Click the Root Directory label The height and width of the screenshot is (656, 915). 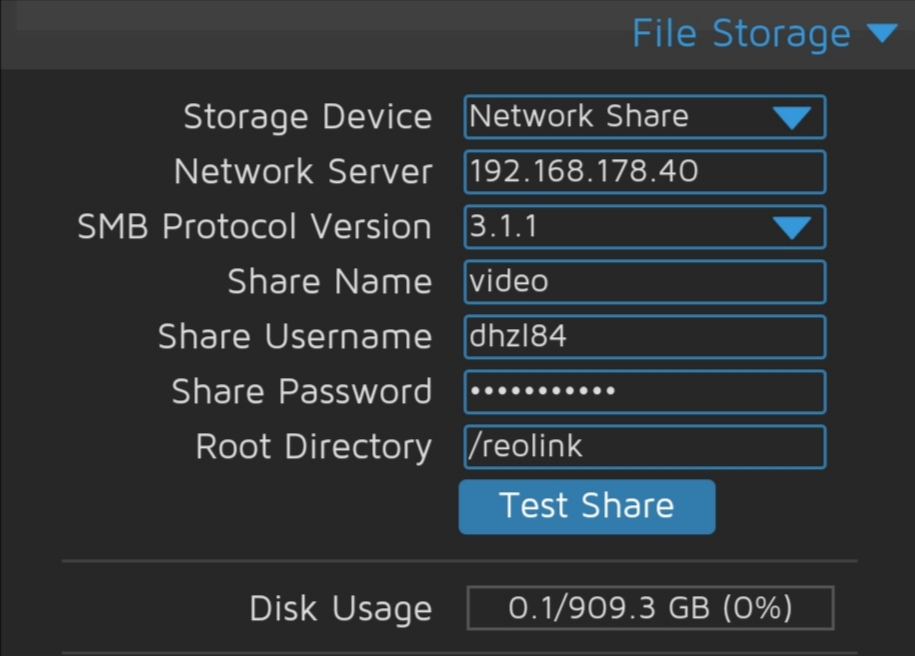coord(313,447)
